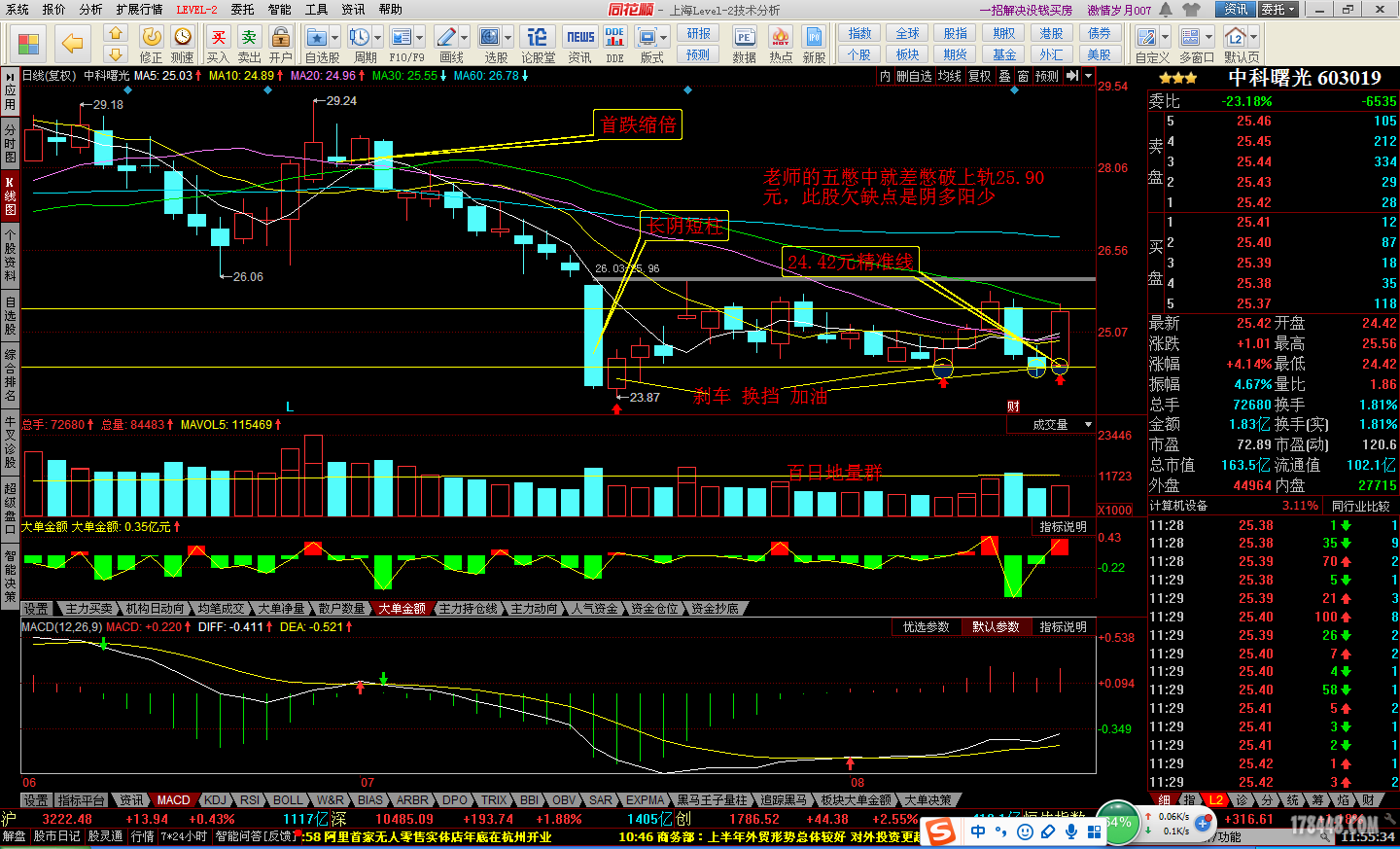
Task: Open the 报价 menu
Action: coord(54,10)
